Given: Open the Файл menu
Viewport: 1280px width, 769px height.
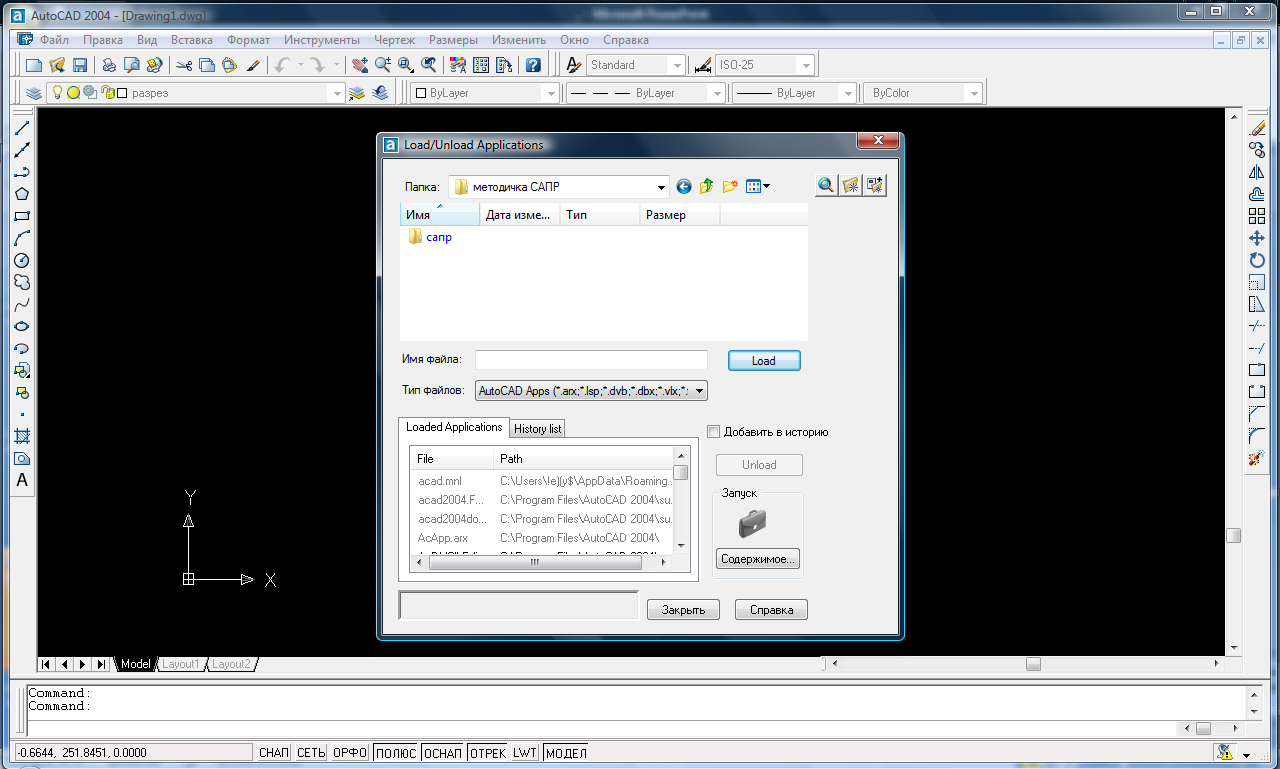Looking at the screenshot, I should [x=55, y=40].
